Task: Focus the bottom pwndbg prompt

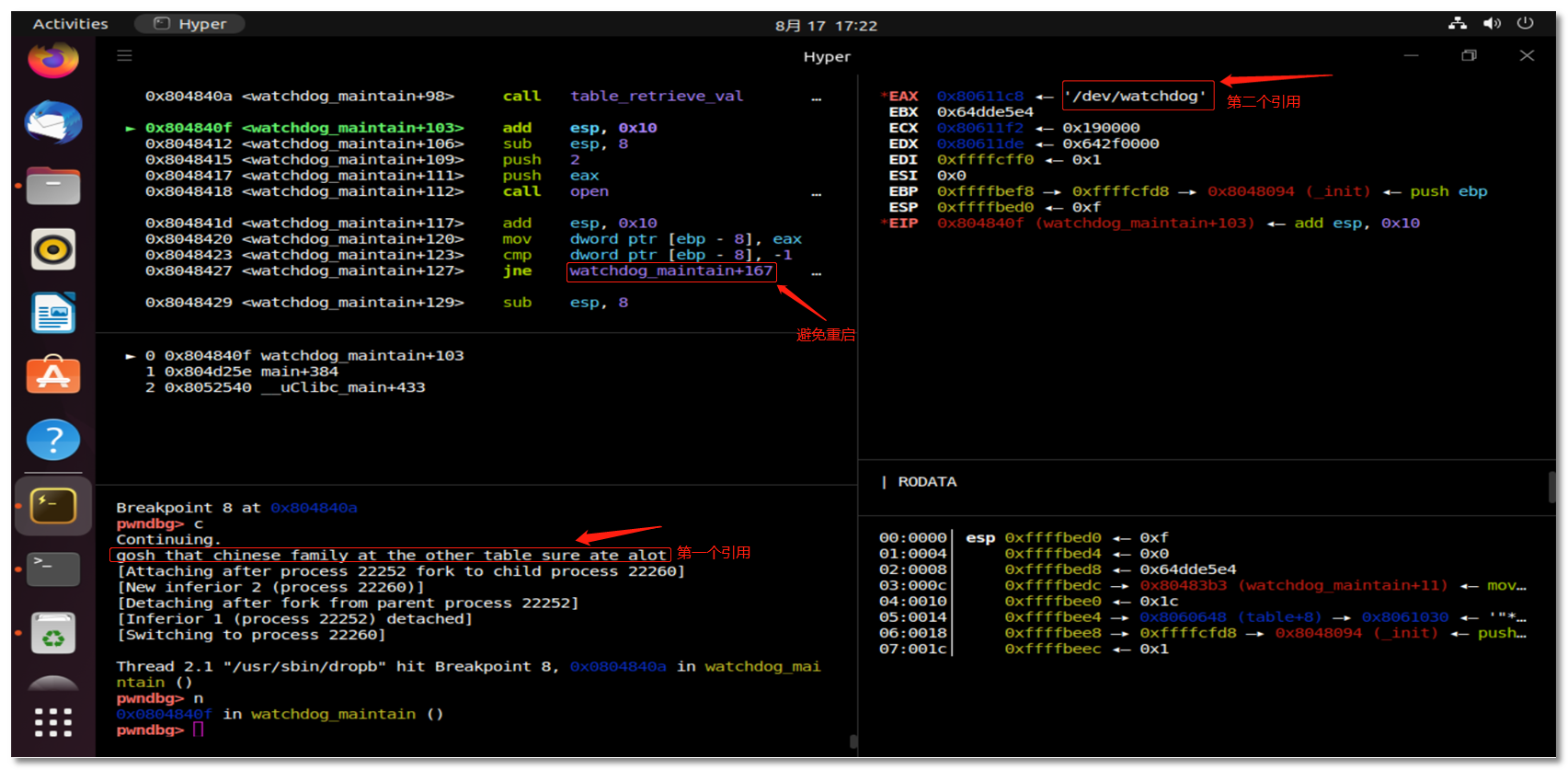Action: [198, 730]
